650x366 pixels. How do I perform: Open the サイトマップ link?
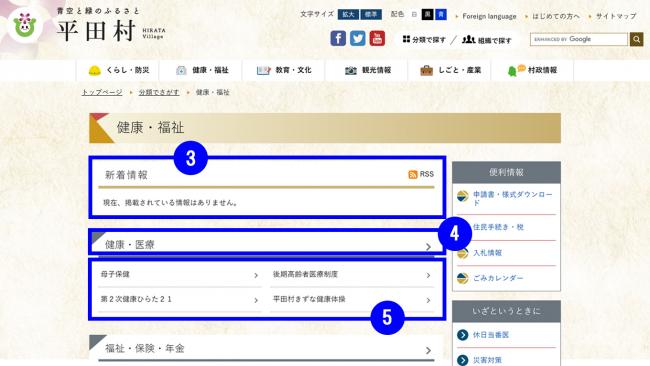tap(616, 17)
